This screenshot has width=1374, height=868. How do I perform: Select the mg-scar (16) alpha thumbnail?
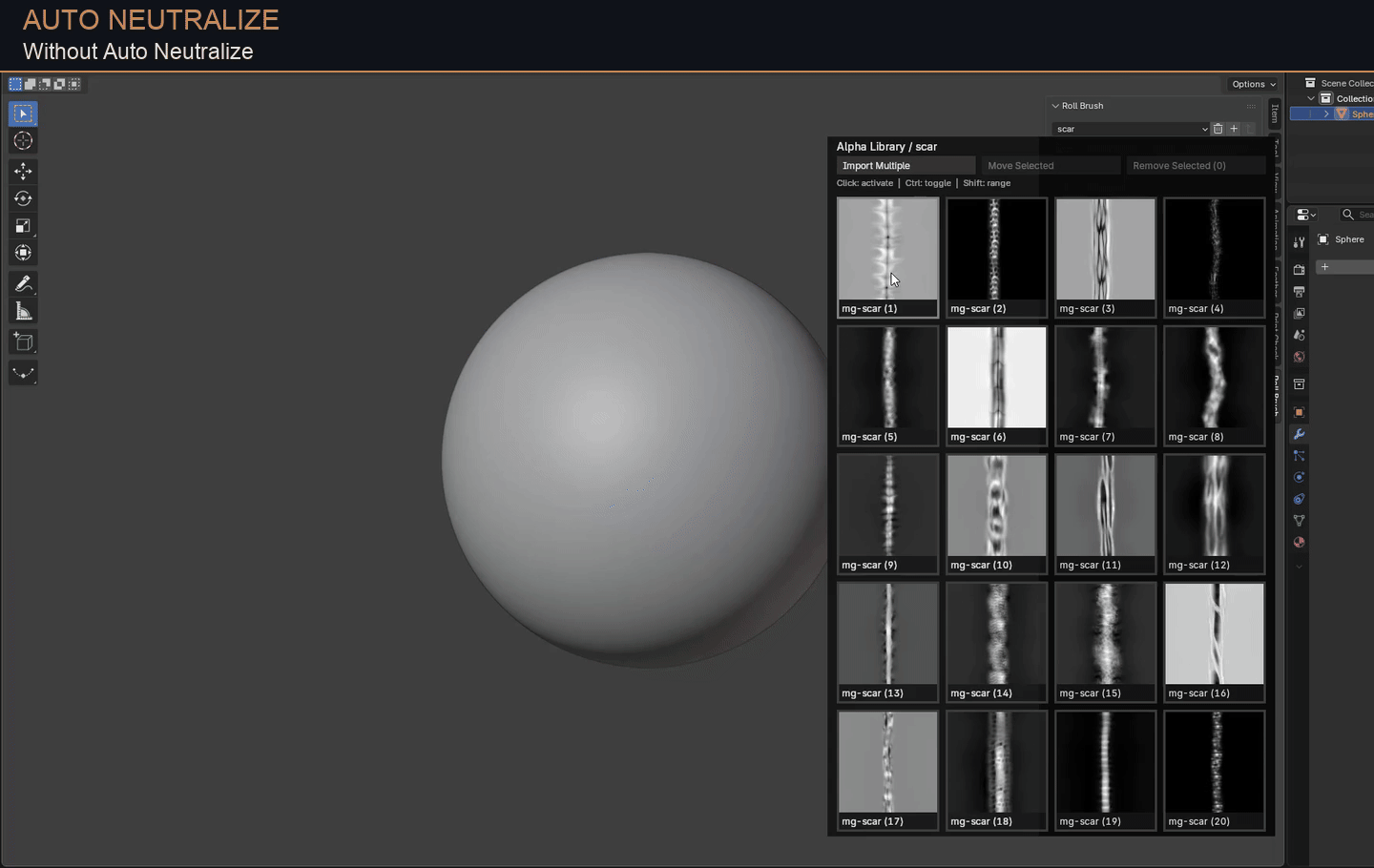tap(1214, 642)
